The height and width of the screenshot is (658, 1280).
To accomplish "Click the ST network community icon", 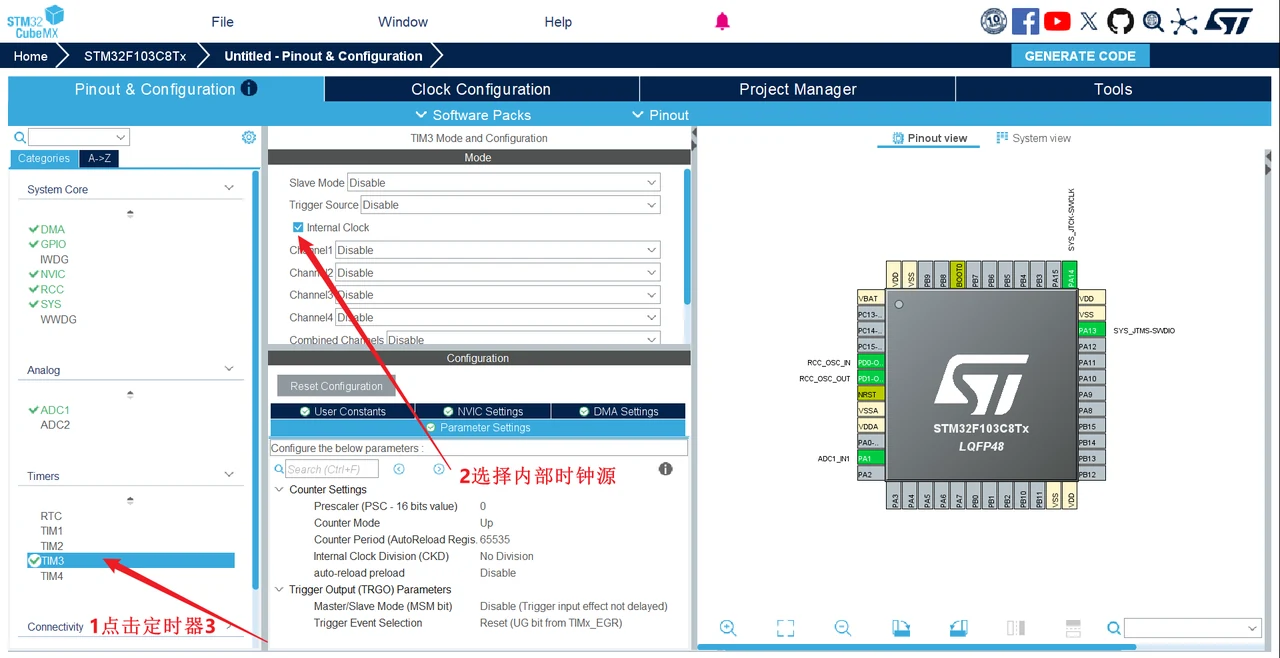I will click(x=1184, y=21).
